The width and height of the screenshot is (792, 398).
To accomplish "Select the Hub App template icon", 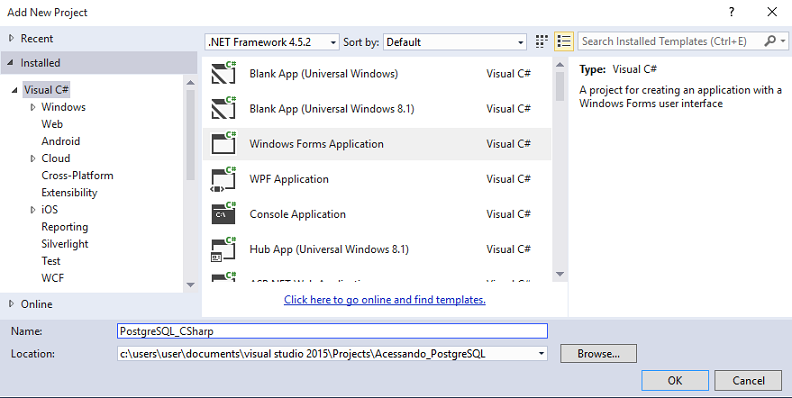I will tap(224, 250).
